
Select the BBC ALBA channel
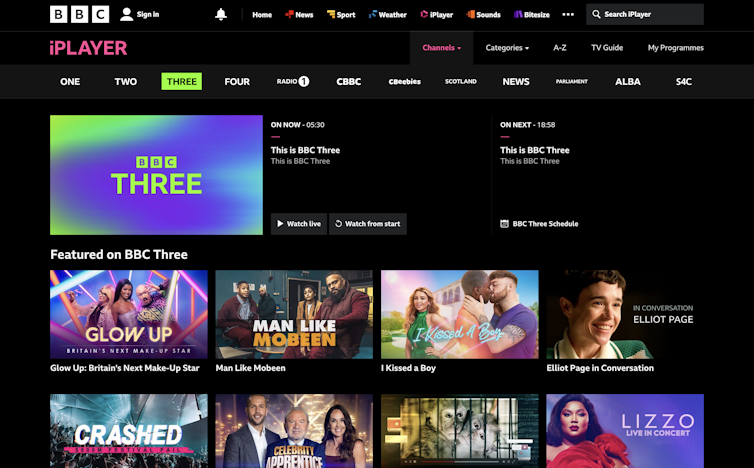[628, 81]
